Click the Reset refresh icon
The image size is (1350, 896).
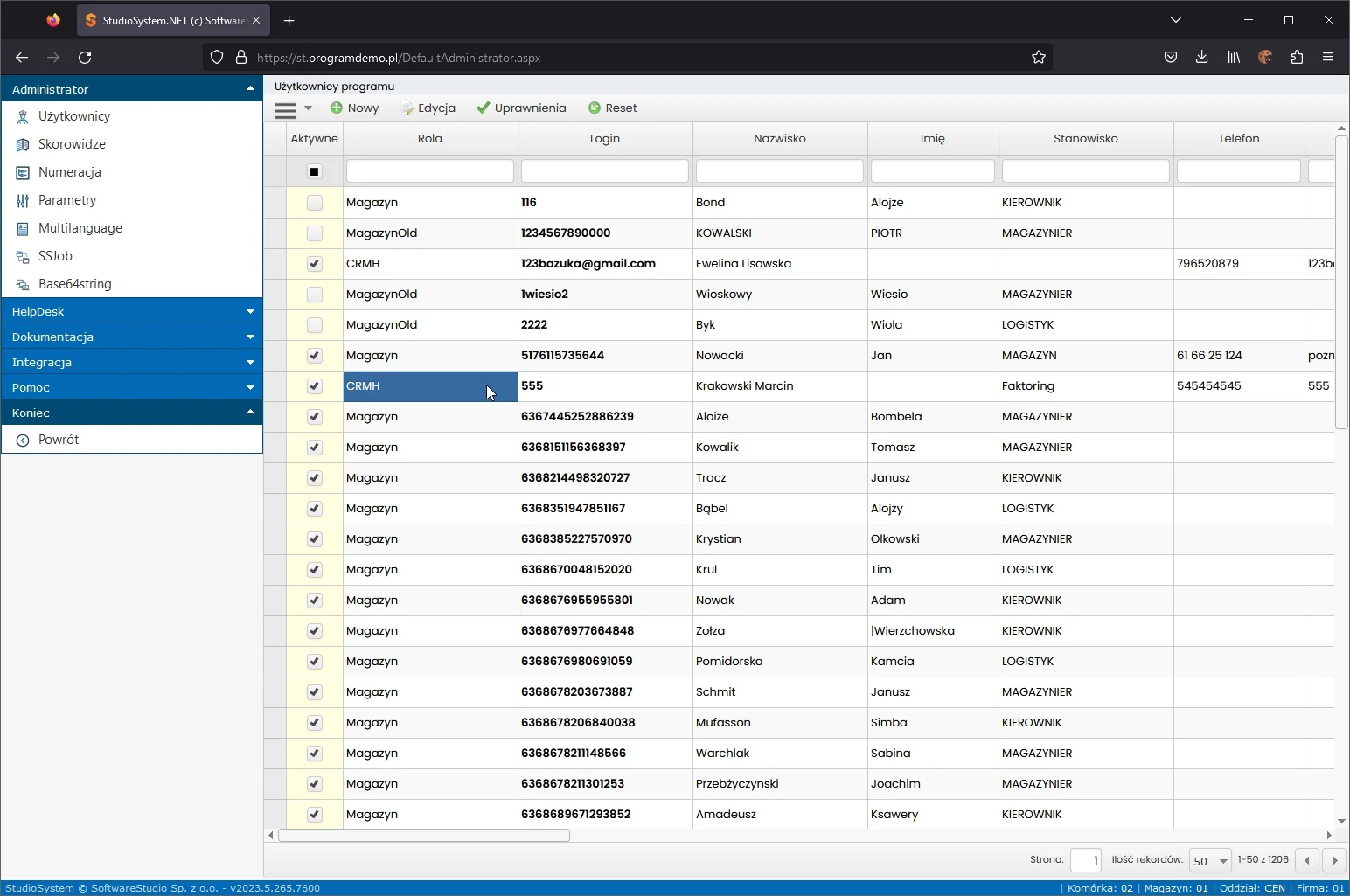click(x=595, y=108)
